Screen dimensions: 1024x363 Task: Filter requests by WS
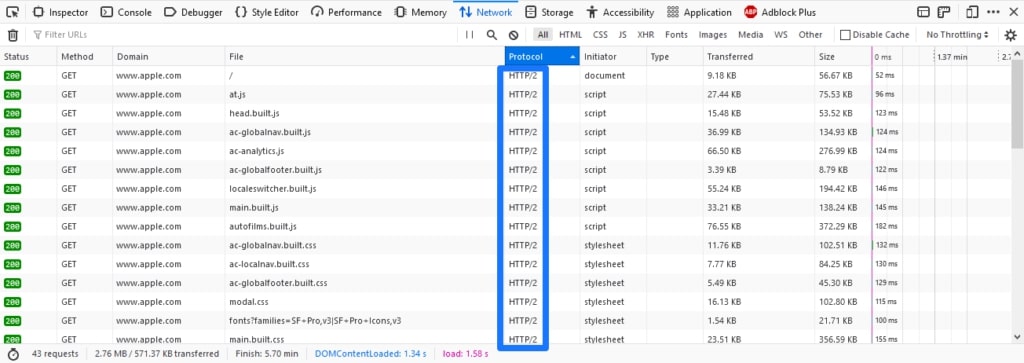780,35
